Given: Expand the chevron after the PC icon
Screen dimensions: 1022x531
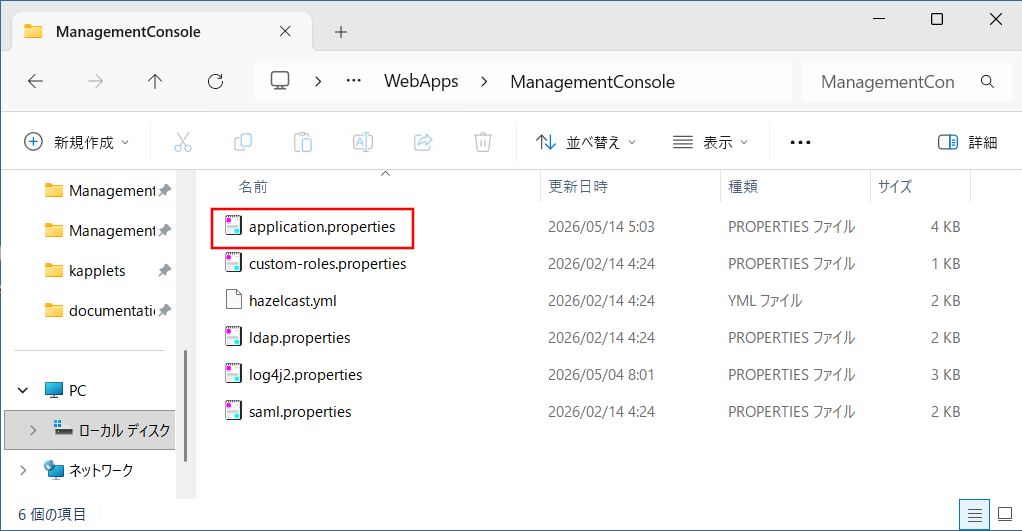Looking at the screenshot, I should (x=318, y=81).
